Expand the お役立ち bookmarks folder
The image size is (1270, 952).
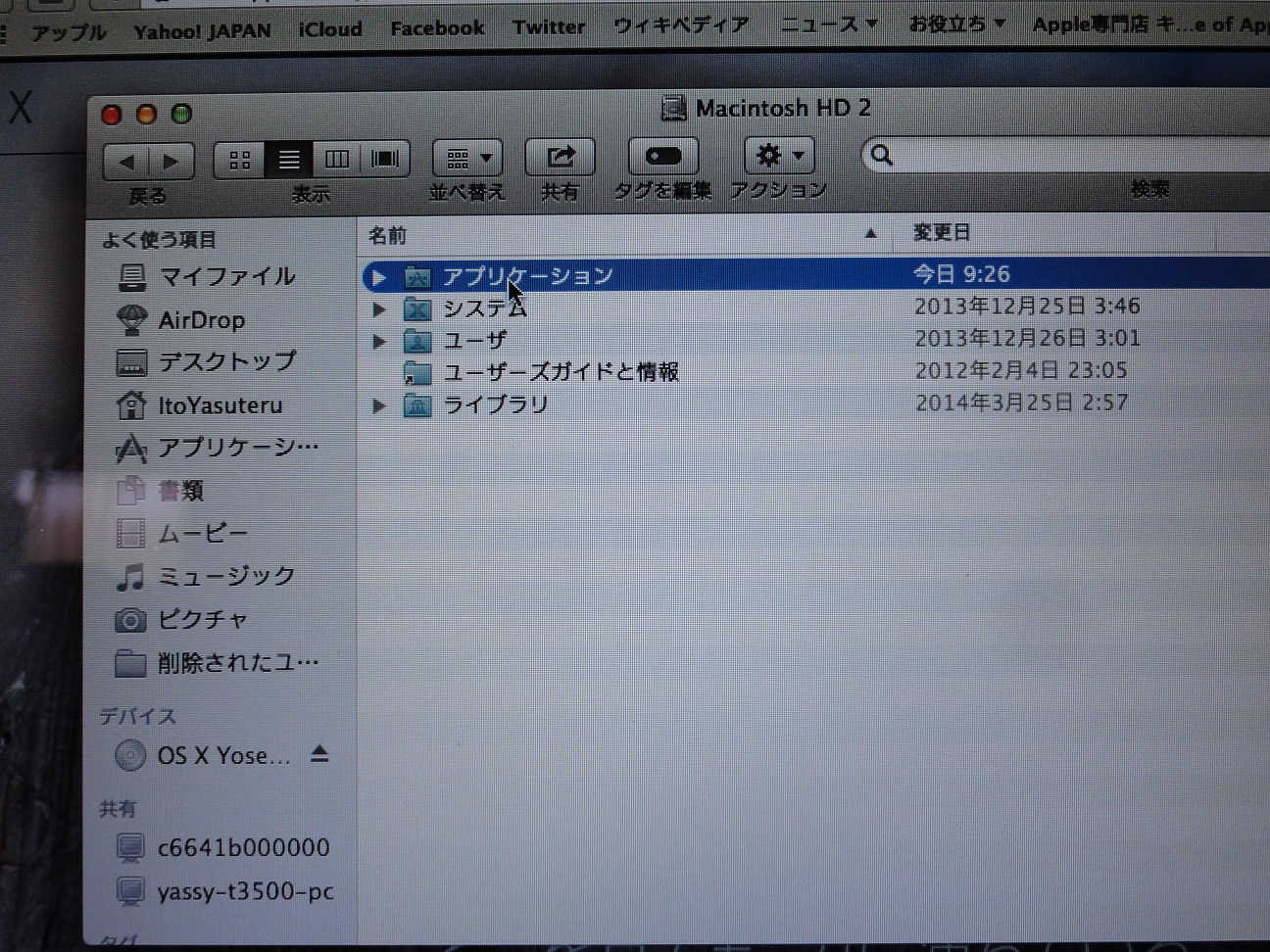coord(957,23)
